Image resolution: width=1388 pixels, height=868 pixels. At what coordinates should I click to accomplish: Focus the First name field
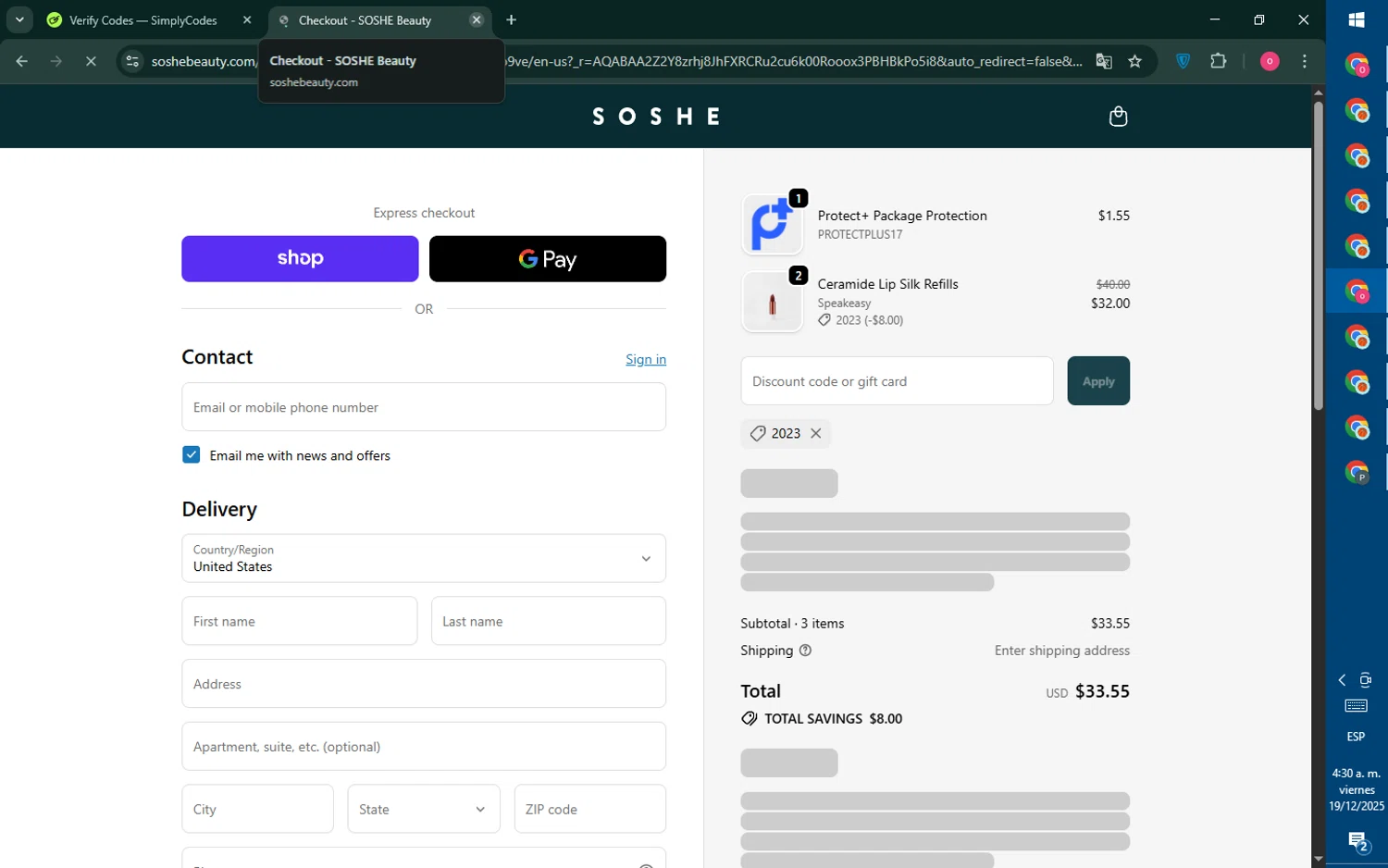(300, 621)
